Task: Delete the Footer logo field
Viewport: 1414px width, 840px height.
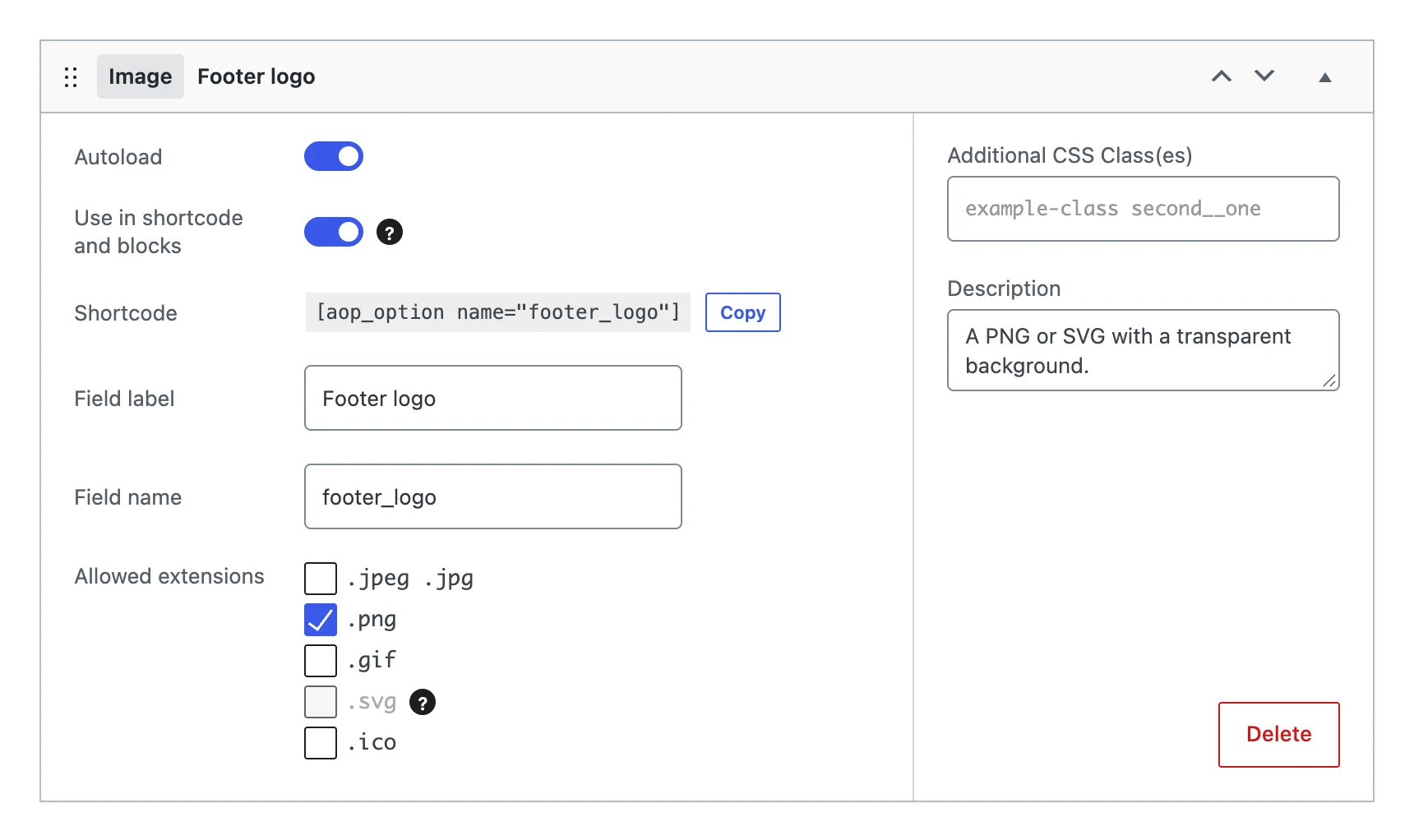Action: 1279,735
